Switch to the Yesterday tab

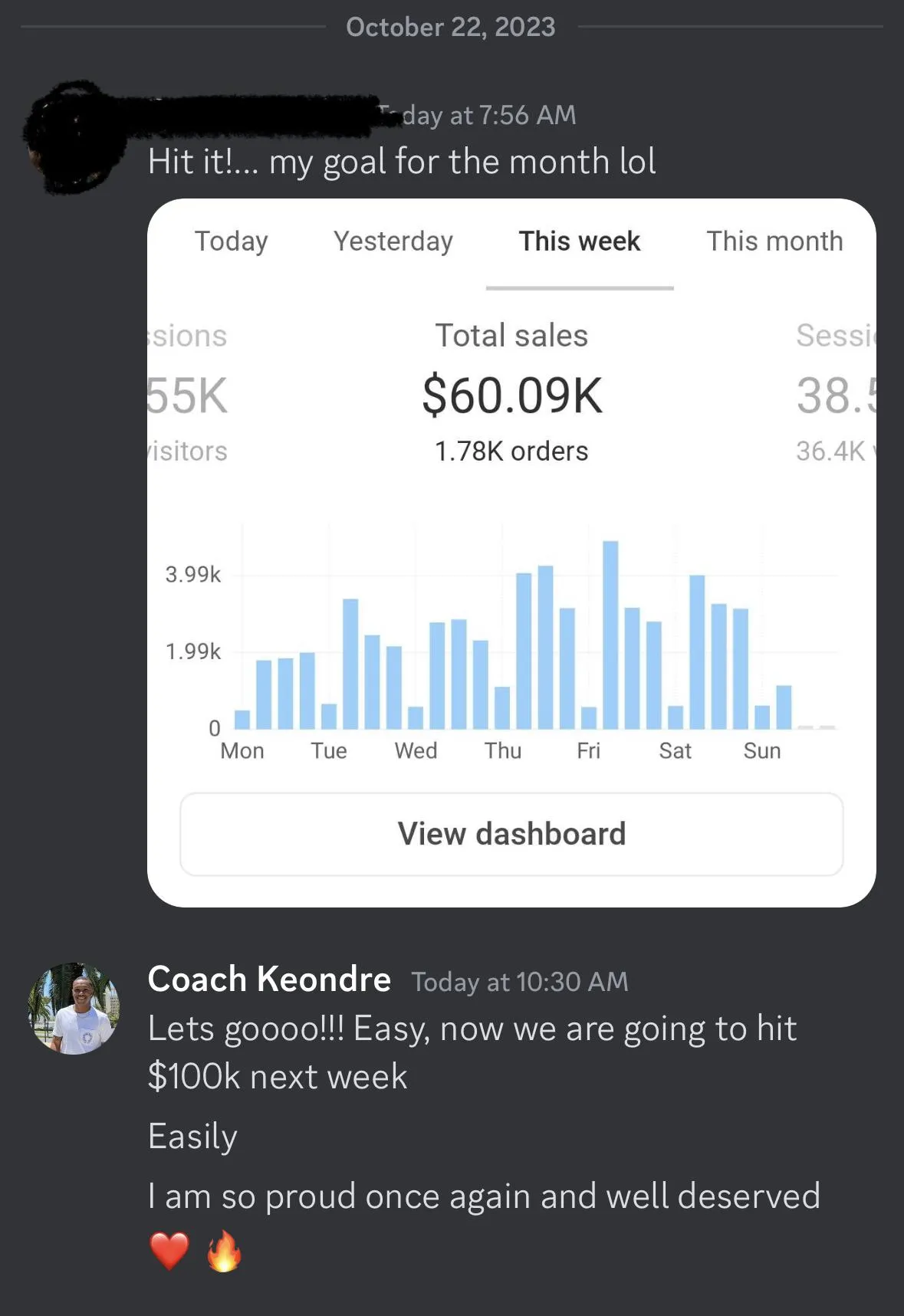[x=393, y=241]
